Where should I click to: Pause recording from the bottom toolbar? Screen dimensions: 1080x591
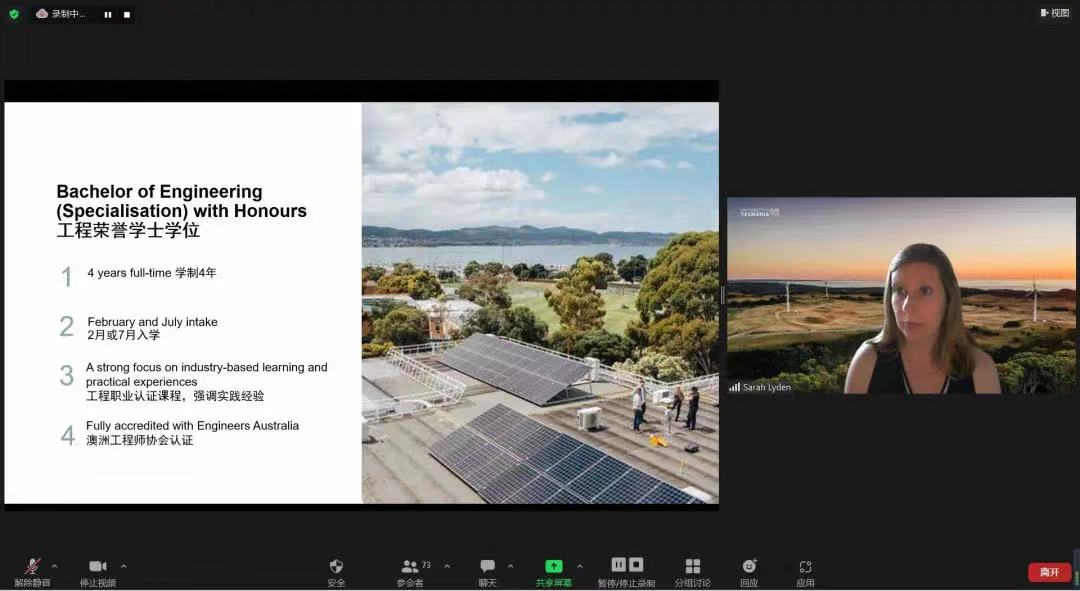(x=618, y=565)
